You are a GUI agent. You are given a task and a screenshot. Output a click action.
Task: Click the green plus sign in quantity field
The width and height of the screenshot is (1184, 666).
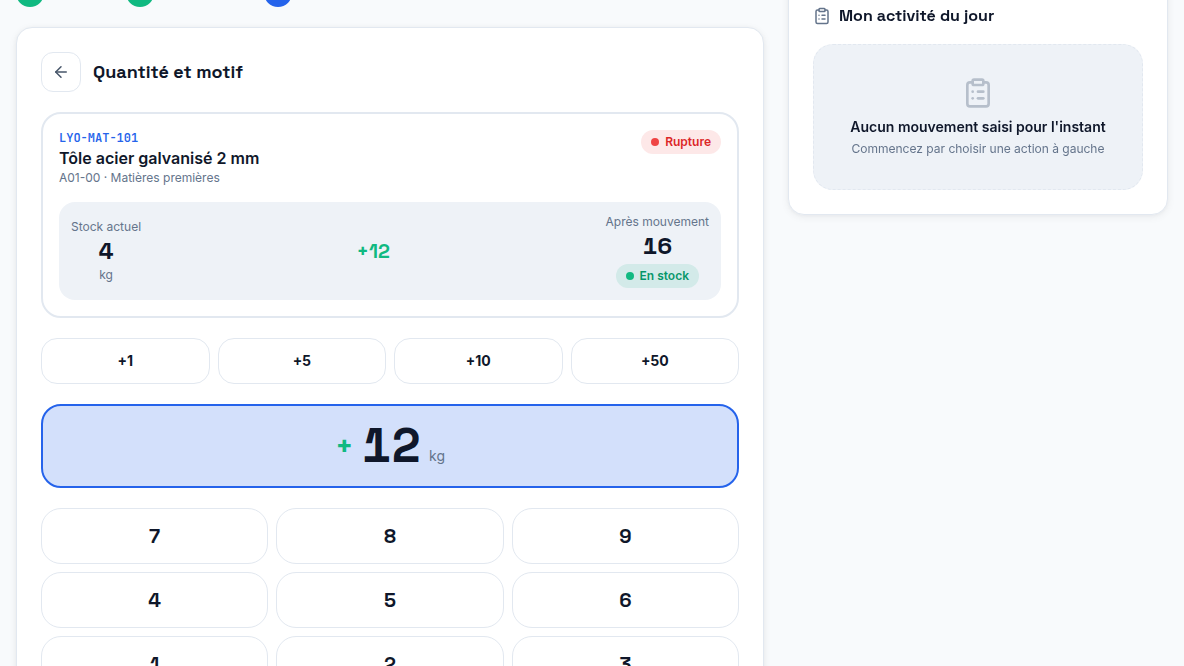[344, 446]
